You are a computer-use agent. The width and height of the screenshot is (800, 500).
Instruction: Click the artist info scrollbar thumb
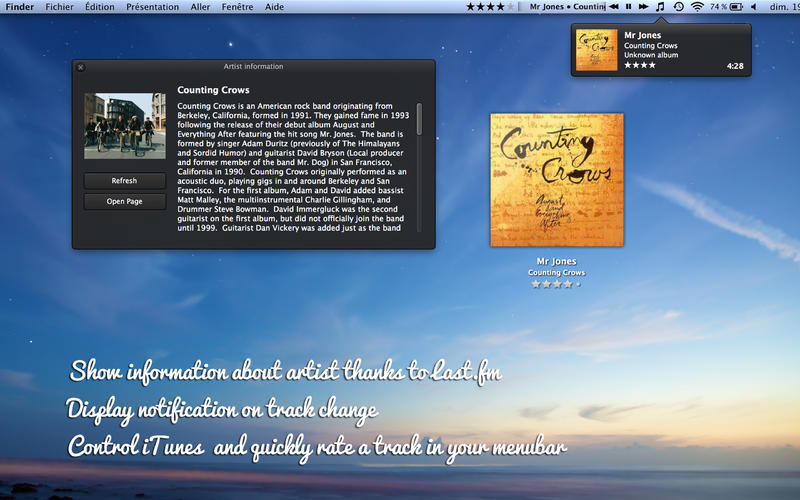click(419, 119)
